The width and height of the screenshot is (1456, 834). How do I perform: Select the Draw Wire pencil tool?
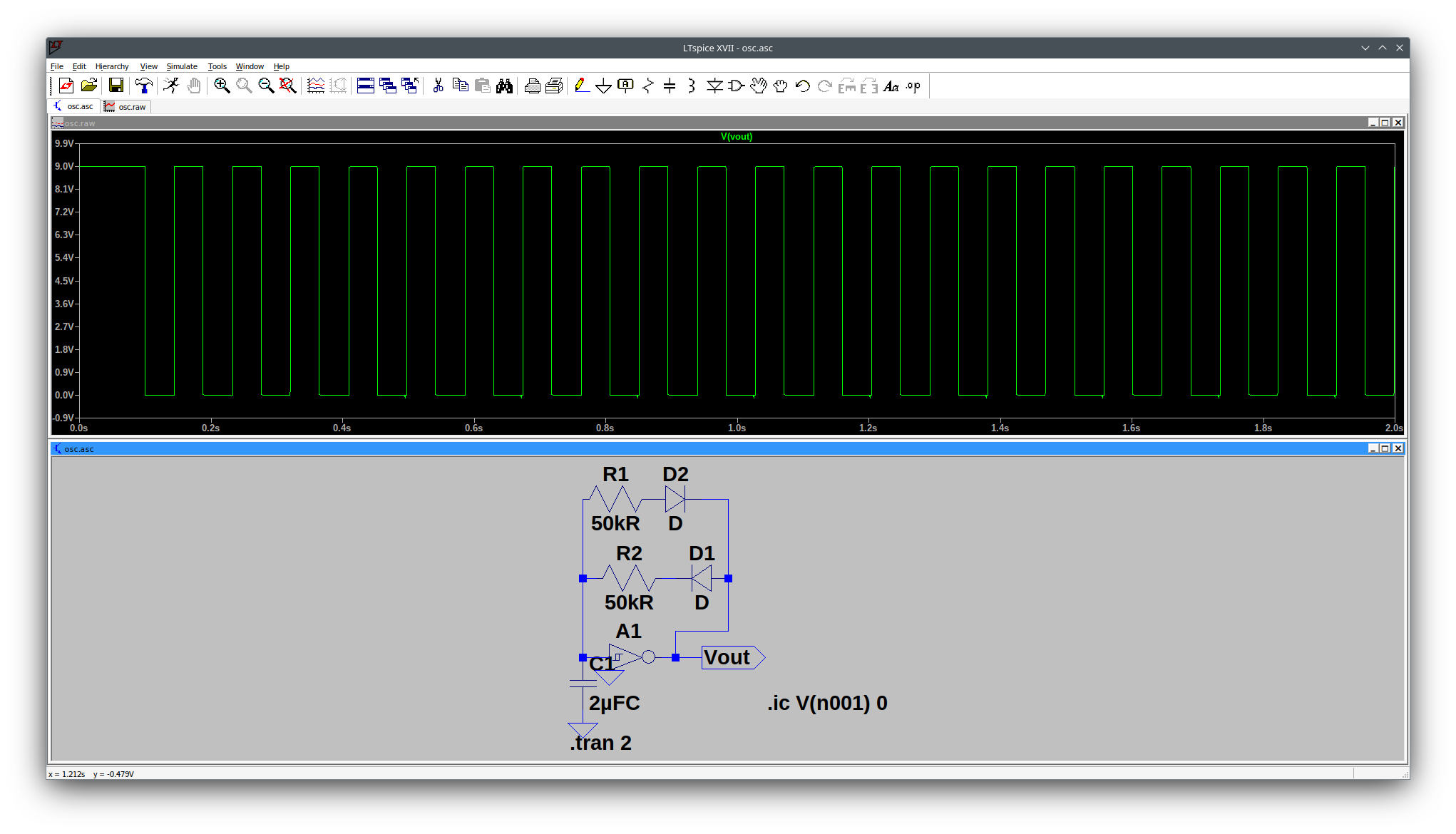(582, 86)
